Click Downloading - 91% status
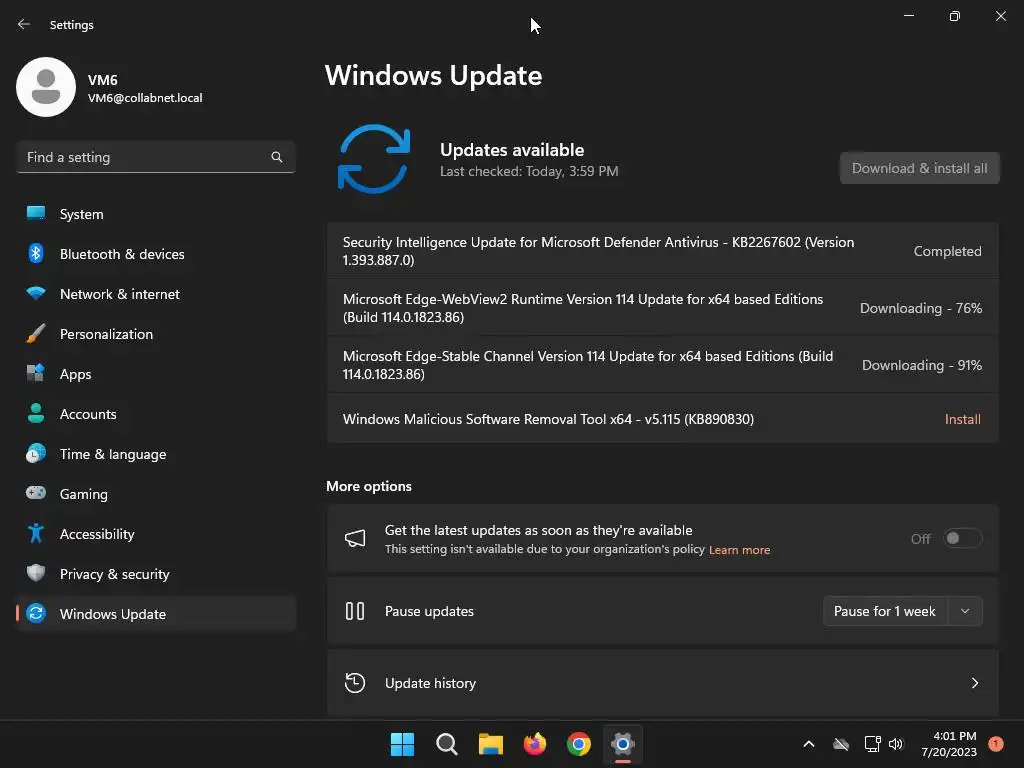The image size is (1024, 768). pyautogui.click(x=922, y=364)
